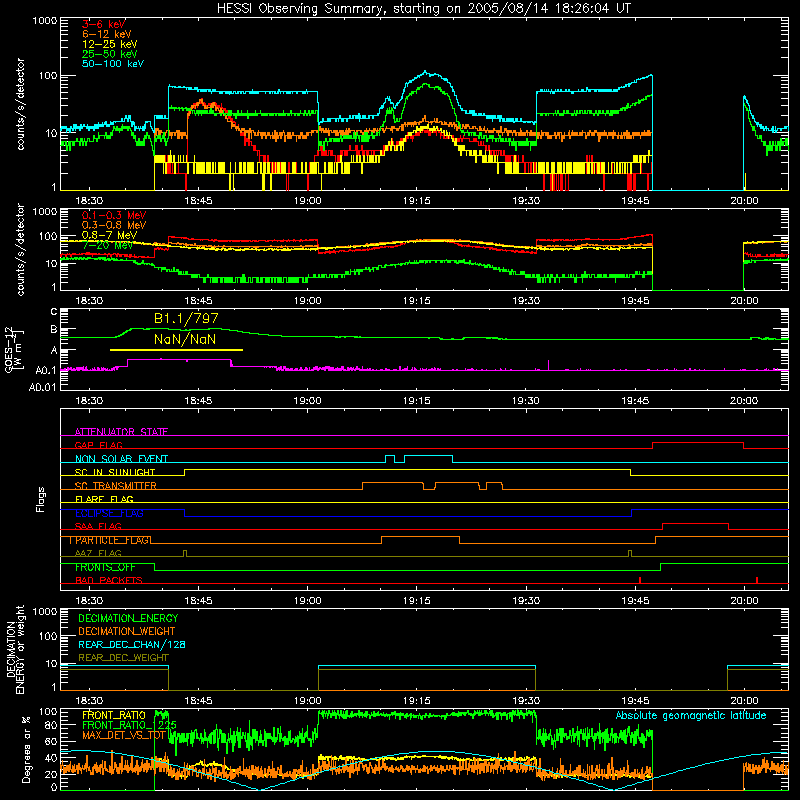Select the ATTENUATOR_STATE flag label
Viewport: 800px width, 800px height.
pyautogui.click(x=121, y=432)
